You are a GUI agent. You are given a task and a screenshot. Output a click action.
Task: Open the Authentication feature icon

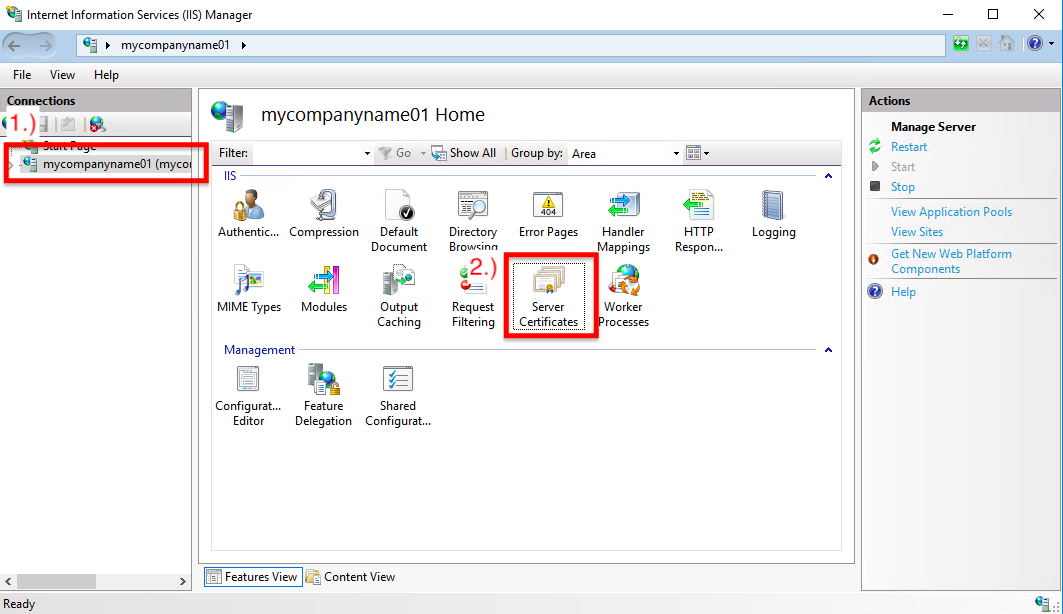click(248, 213)
